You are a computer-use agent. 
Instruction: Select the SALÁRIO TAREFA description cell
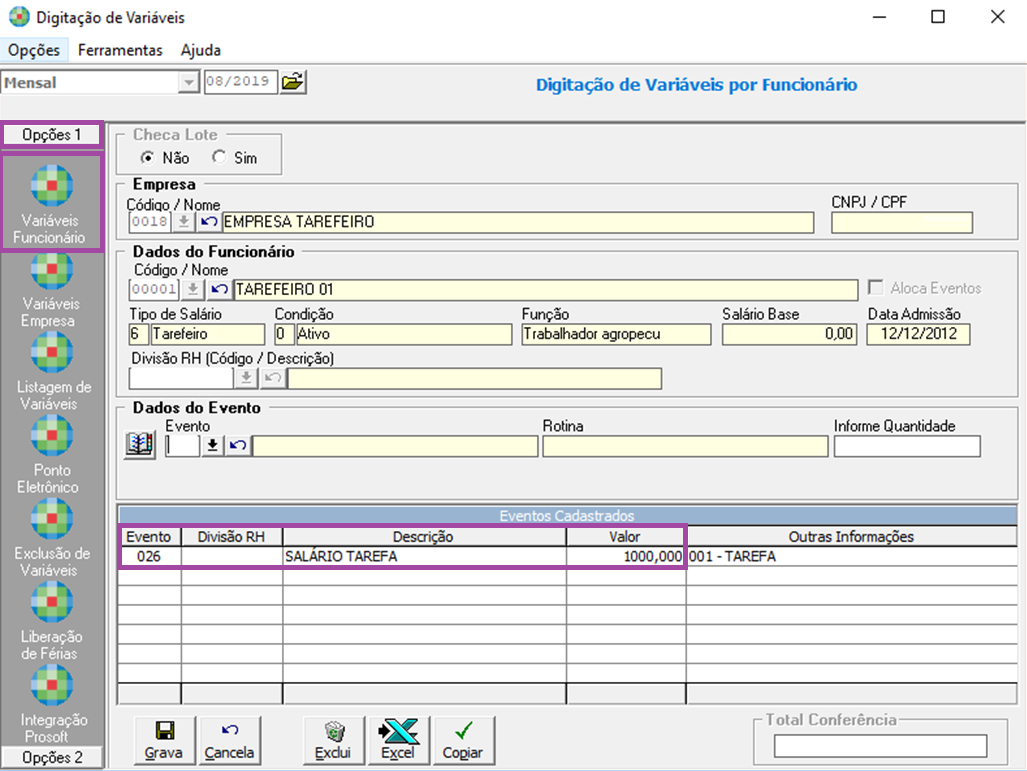click(424, 556)
